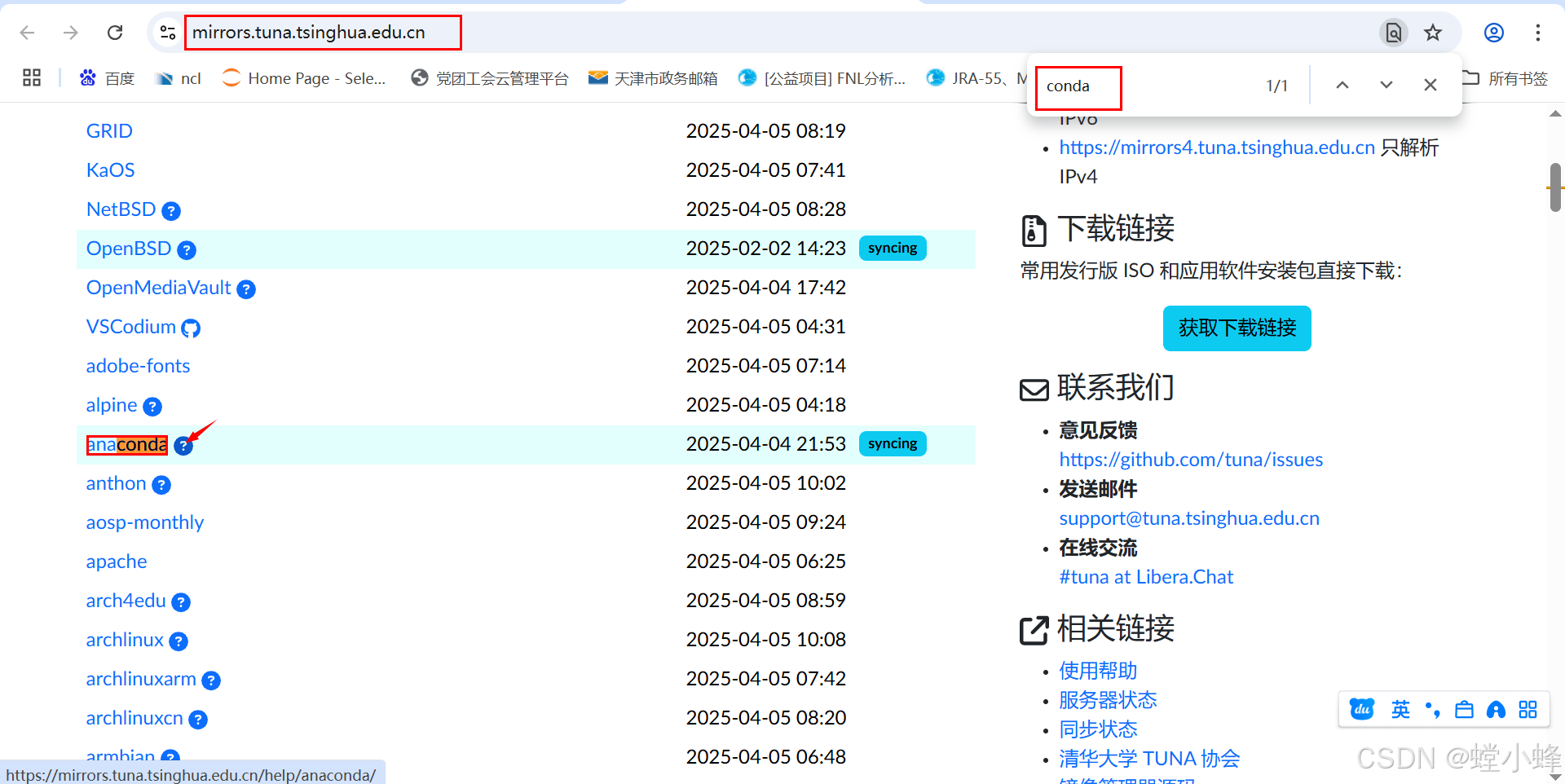Open the page search lens icon

click(1394, 33)
